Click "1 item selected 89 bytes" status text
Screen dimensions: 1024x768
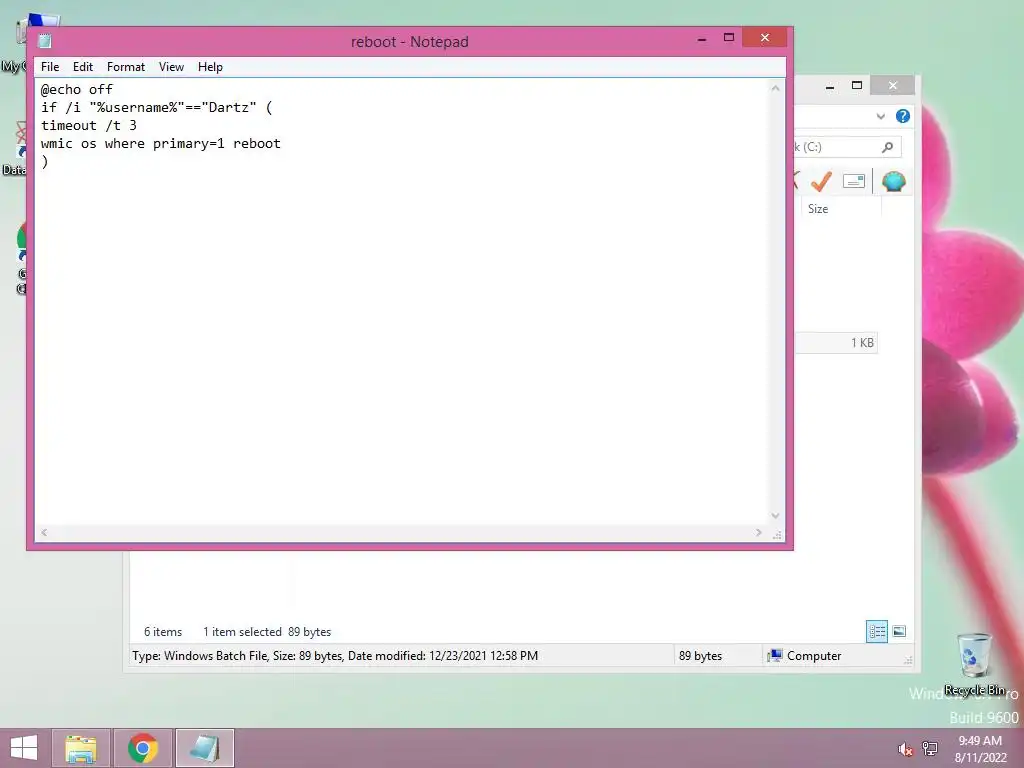coord(266,632)
